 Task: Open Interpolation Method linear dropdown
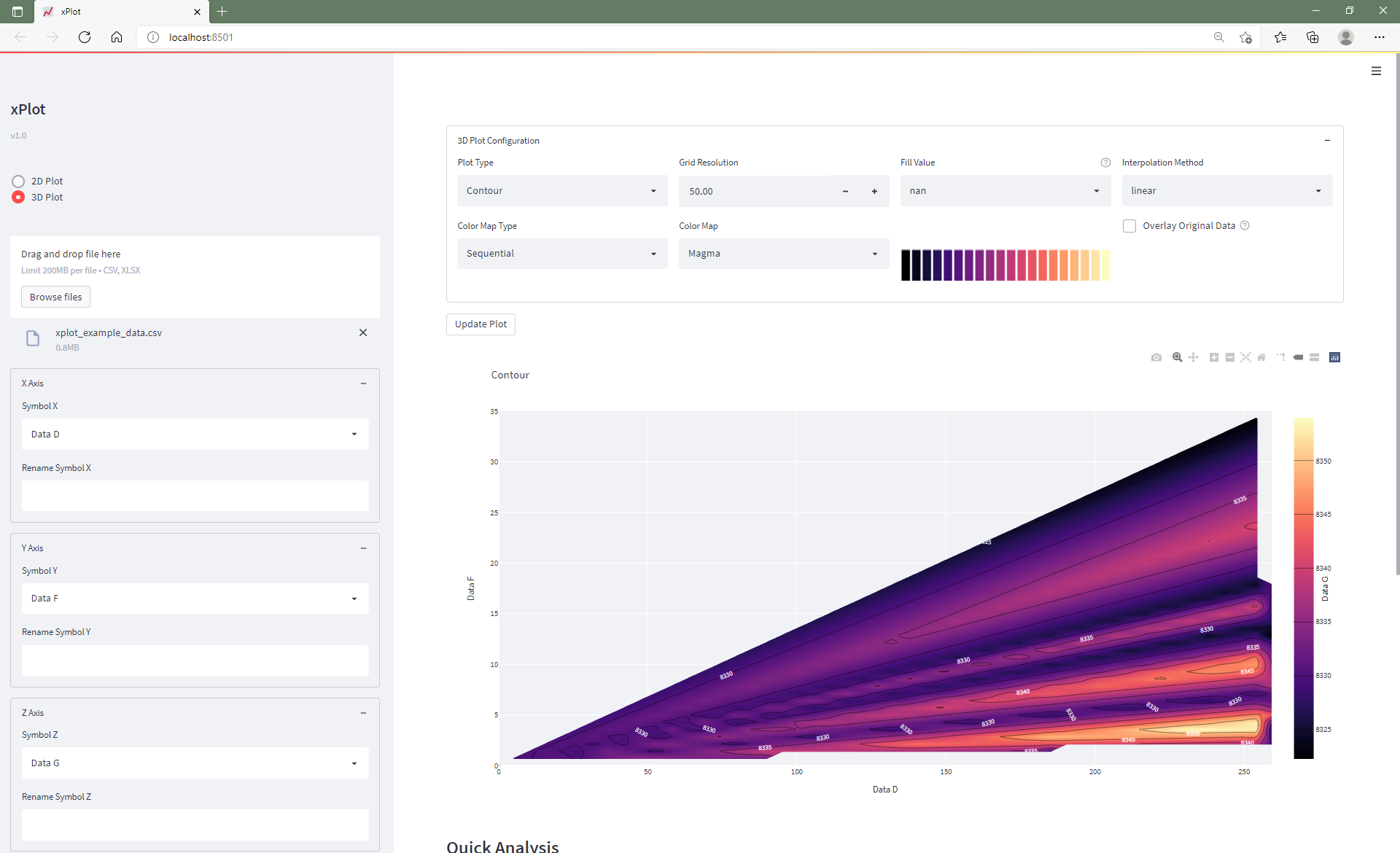(x=1227, y=191)
